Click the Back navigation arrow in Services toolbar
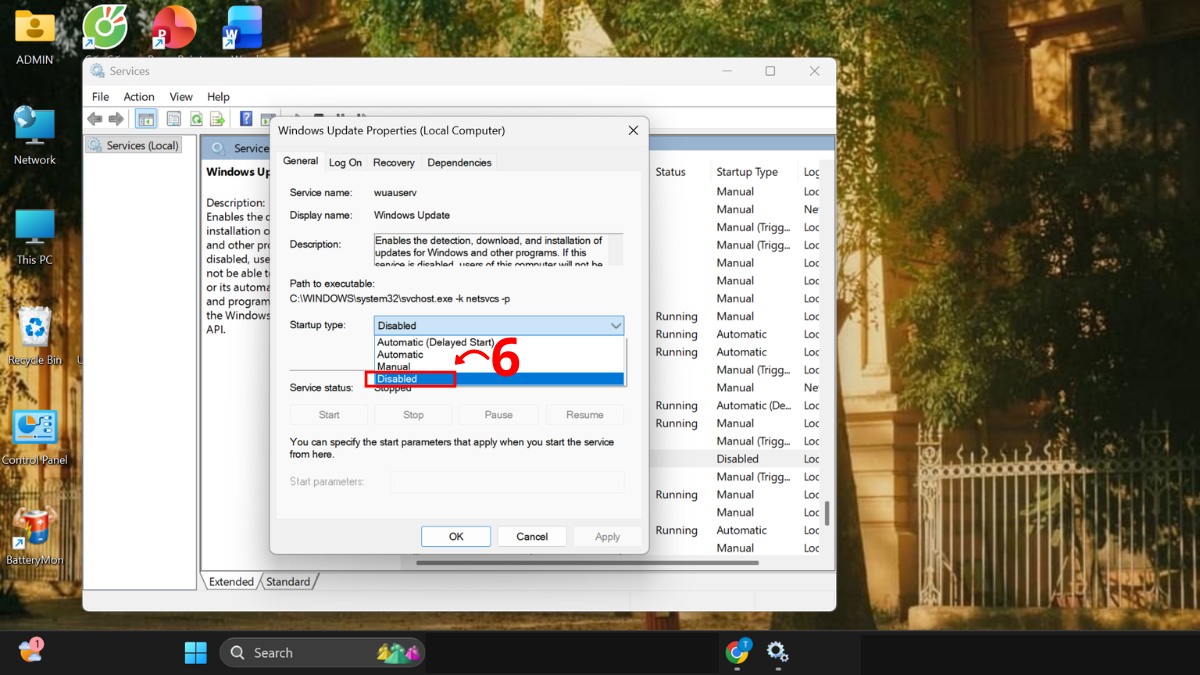 point(94,118)
